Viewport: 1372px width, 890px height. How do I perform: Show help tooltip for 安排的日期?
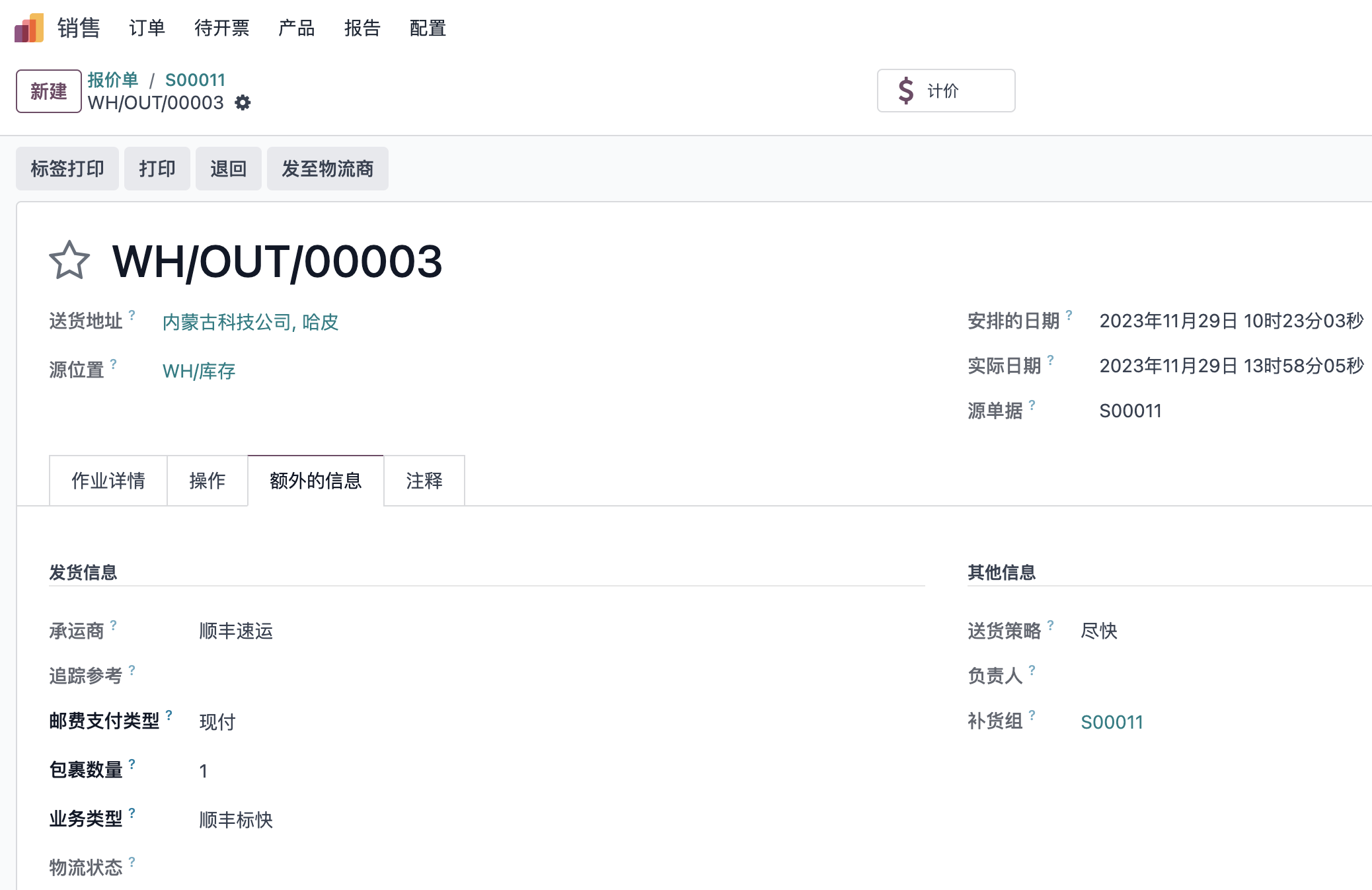click(1069, 315)
